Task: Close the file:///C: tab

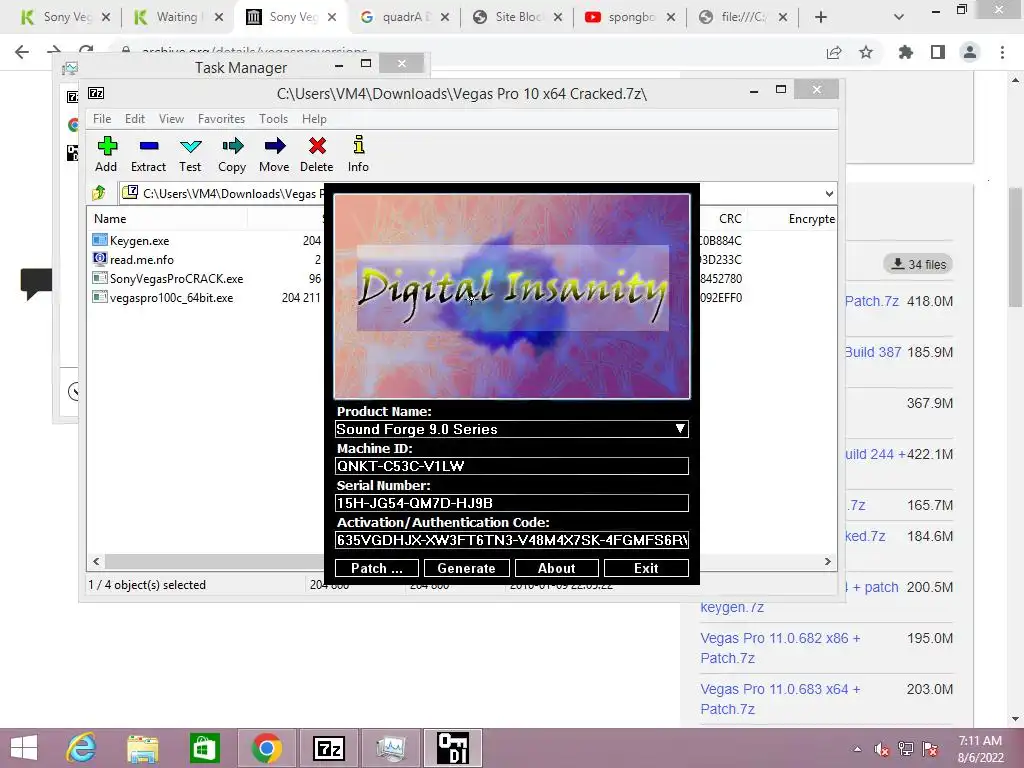Action: pyautogui.click(x=783, y=17)
